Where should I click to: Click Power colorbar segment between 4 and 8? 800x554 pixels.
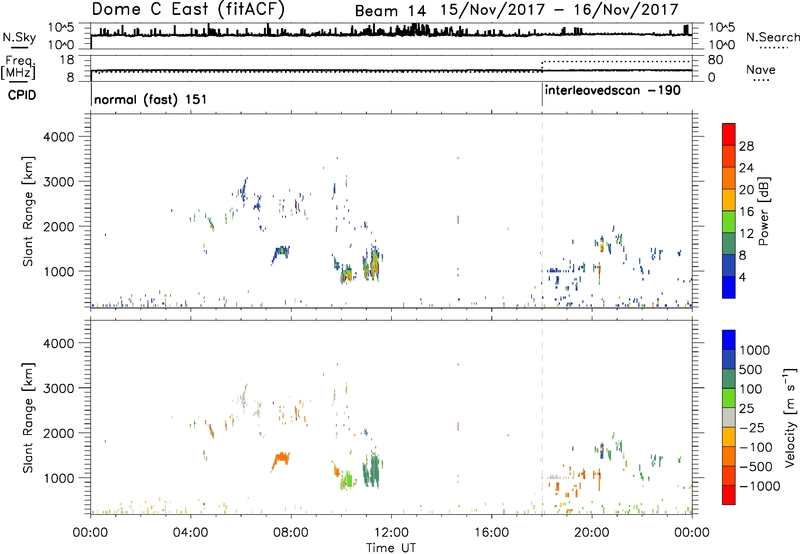(x=729, y=265)
